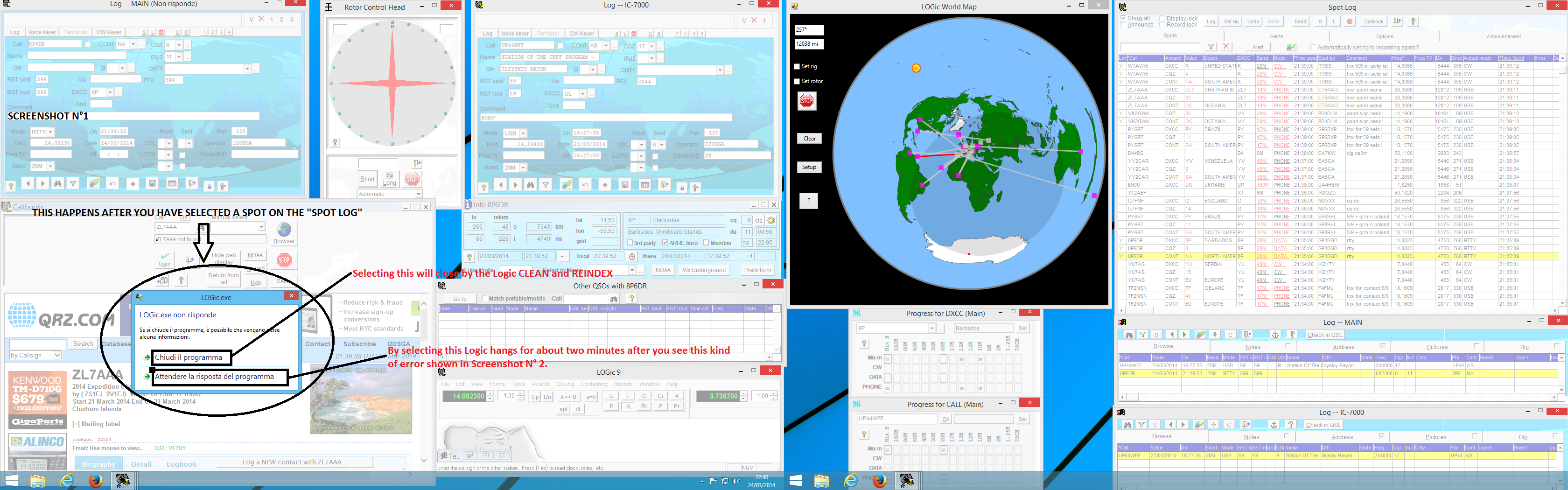Click red STOP icon in Rotor Control Head
This screenshot has height=490, width=1568.
[412, 179]
